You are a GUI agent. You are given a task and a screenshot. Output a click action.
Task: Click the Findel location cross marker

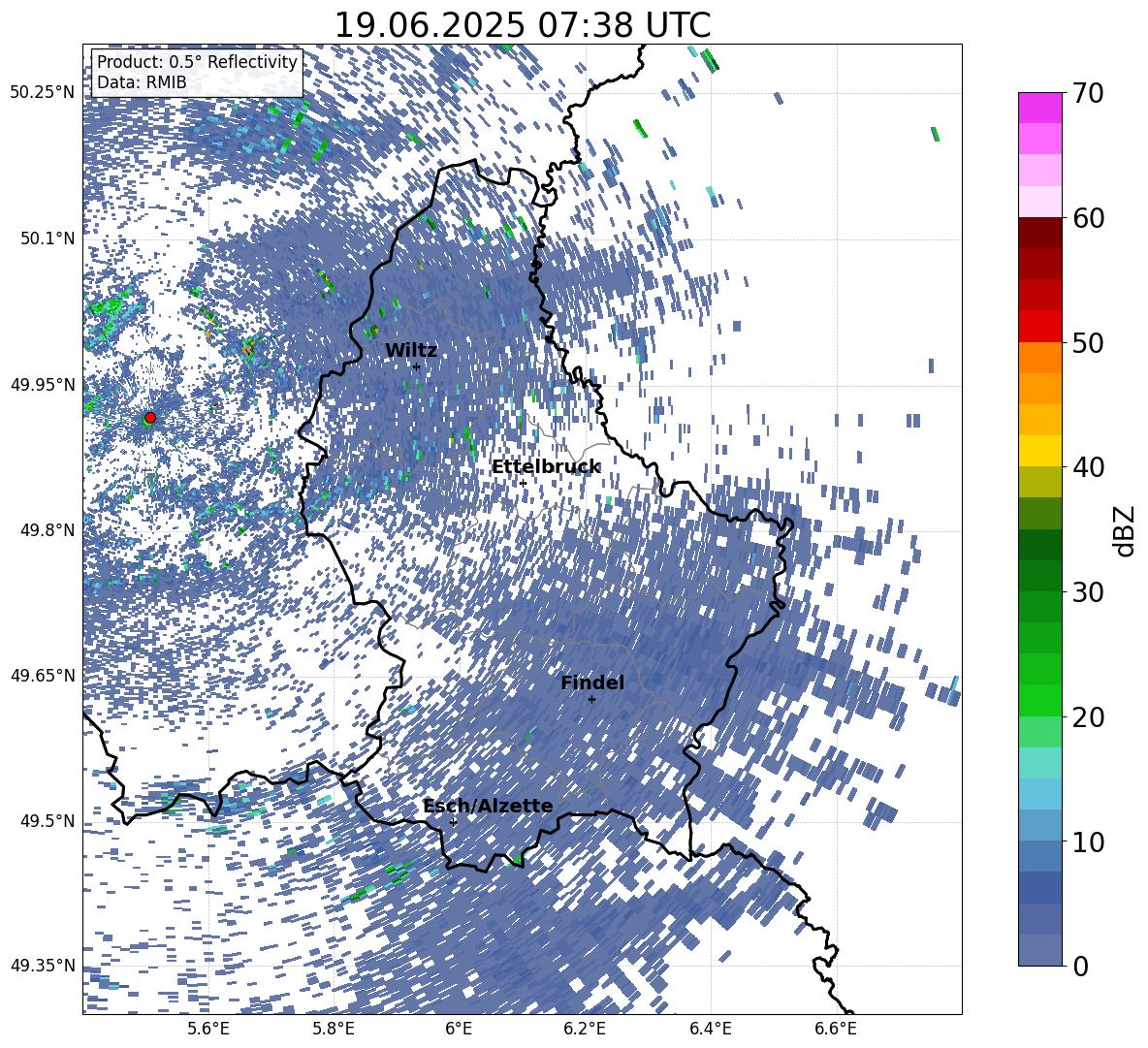[591, 699]
